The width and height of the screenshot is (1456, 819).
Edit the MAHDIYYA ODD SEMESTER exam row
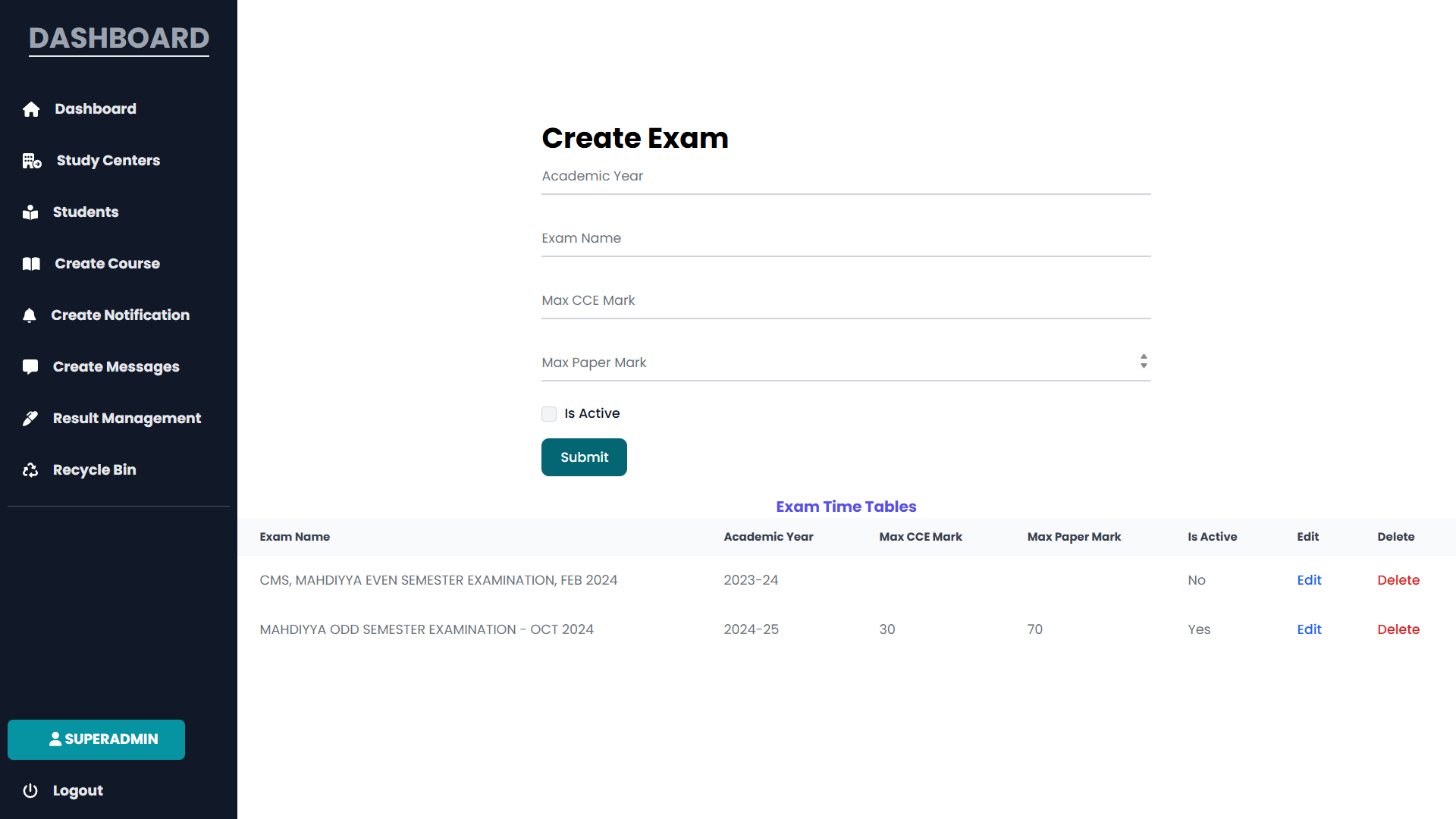tap(1309, 629)
